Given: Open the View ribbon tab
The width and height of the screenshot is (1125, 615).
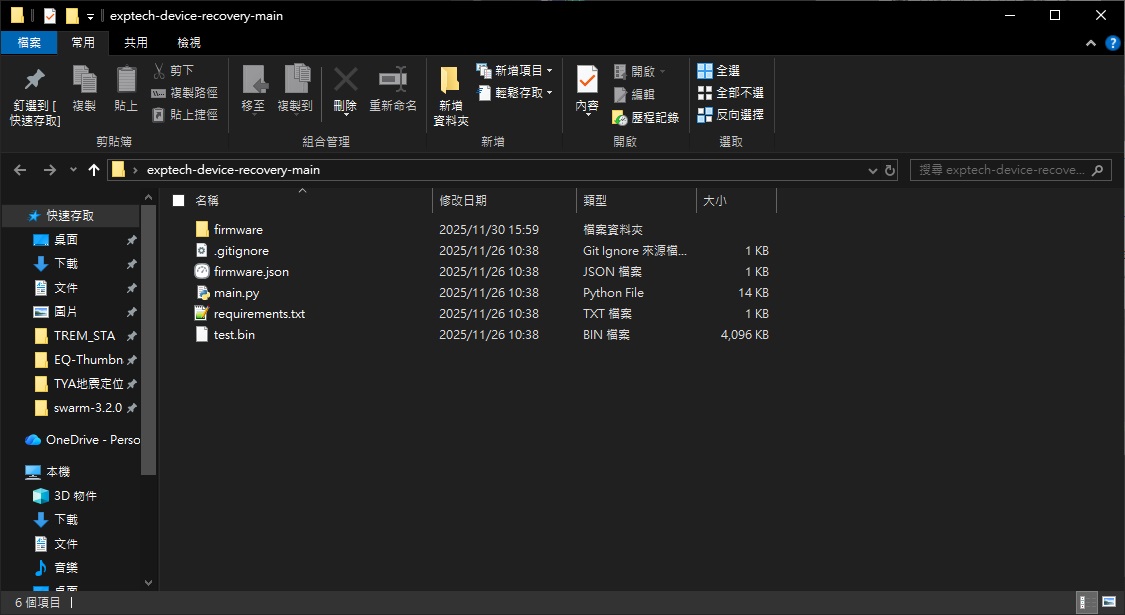Looking at the screenshot, I should click(x=189, y=43).
